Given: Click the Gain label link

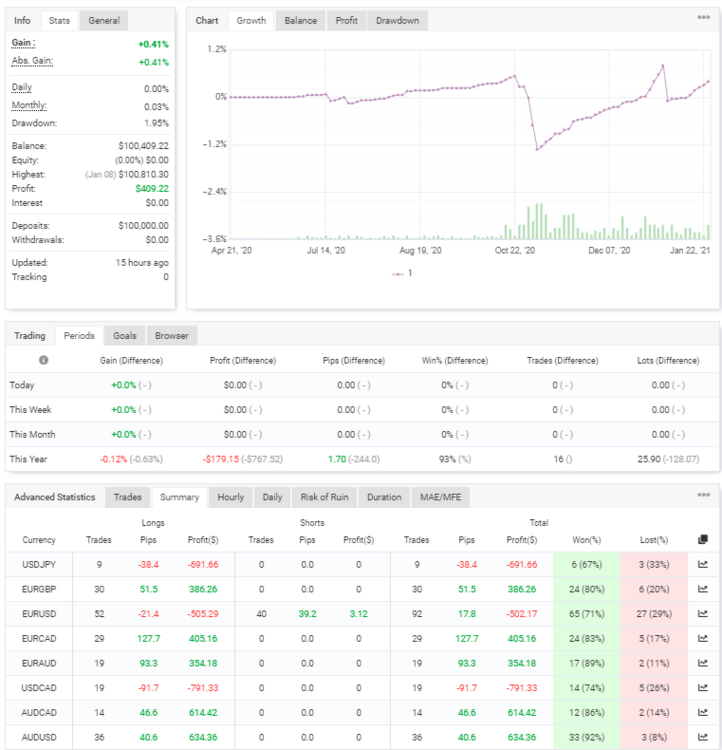Looking at the screenshot, I should (23, 43).
